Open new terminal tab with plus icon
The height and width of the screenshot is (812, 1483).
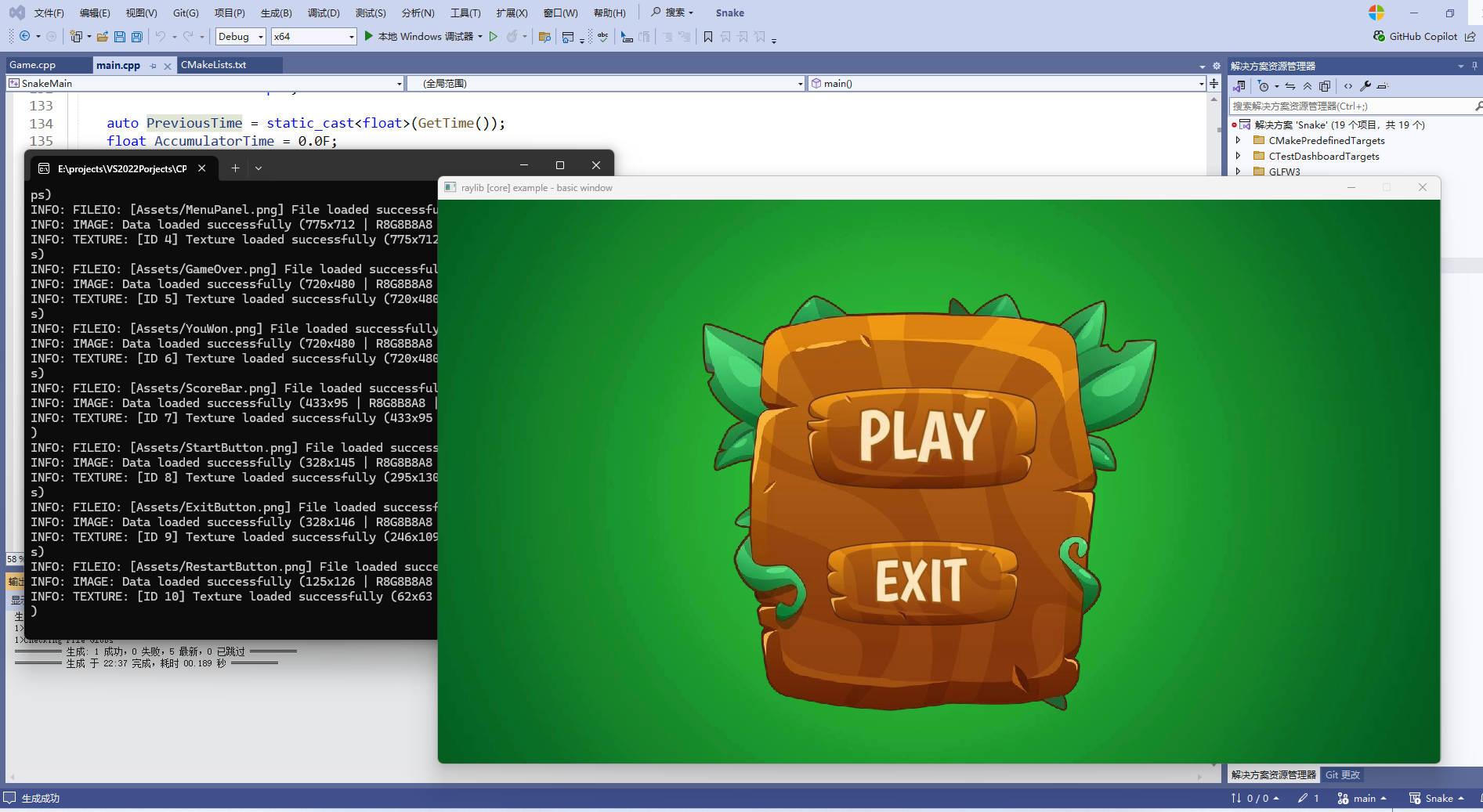point(235,168)
